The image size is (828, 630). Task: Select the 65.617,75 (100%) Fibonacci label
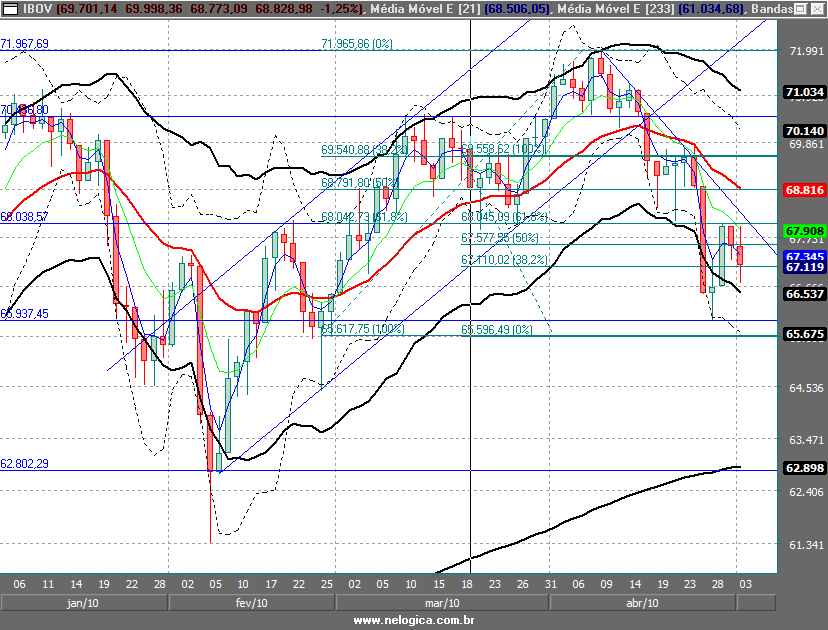363,329
